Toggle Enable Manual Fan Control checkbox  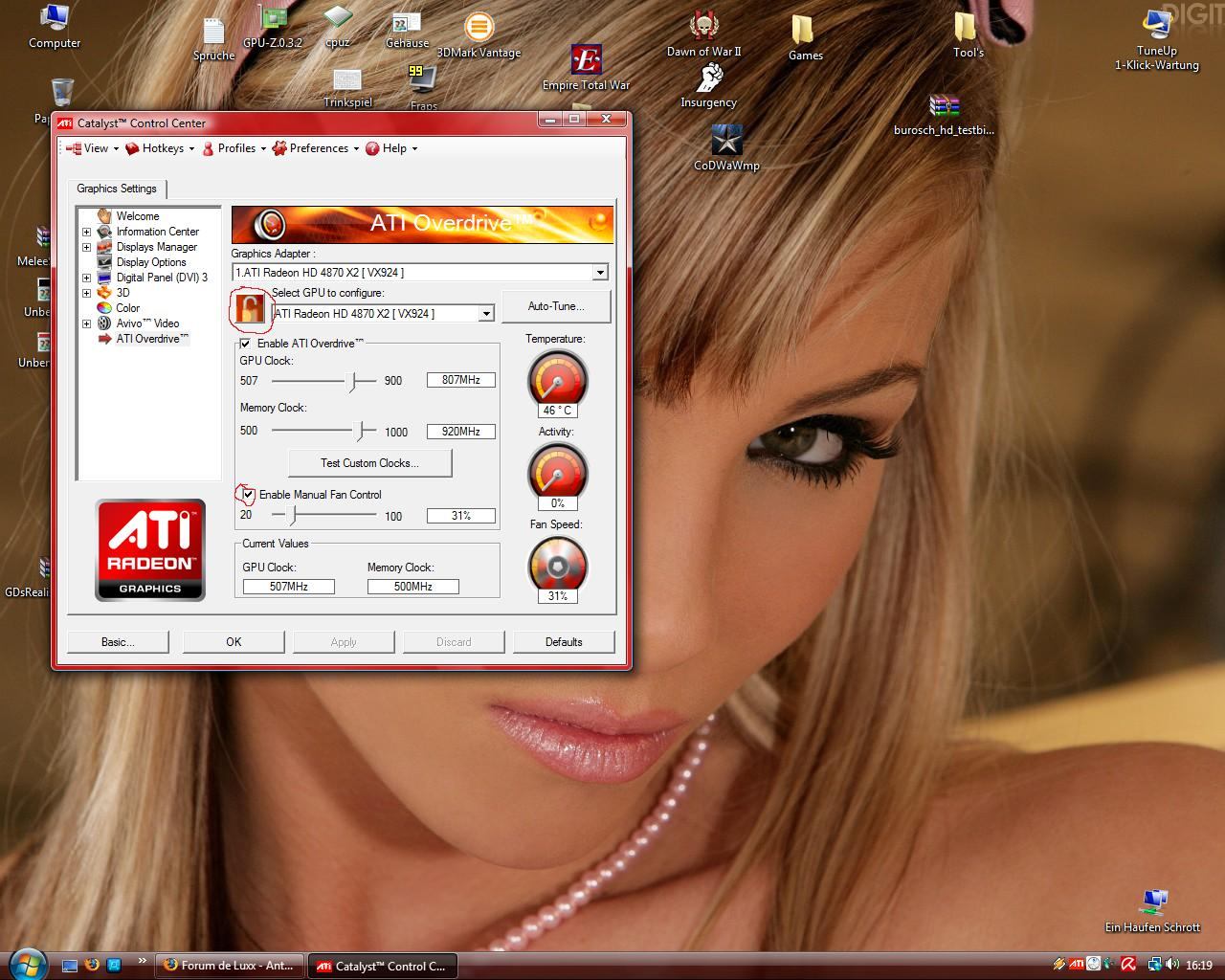tap(249, 495)
